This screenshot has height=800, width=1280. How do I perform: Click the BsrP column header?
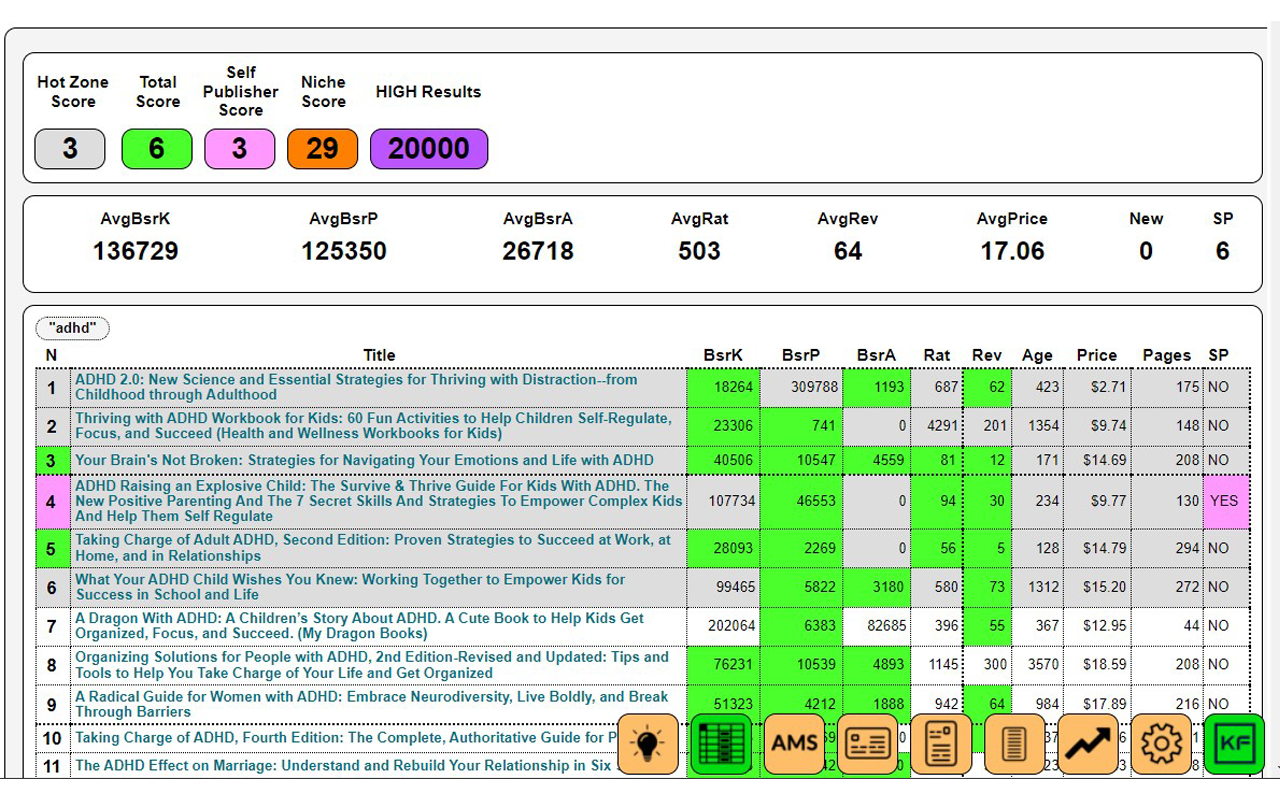click(801, 355)
